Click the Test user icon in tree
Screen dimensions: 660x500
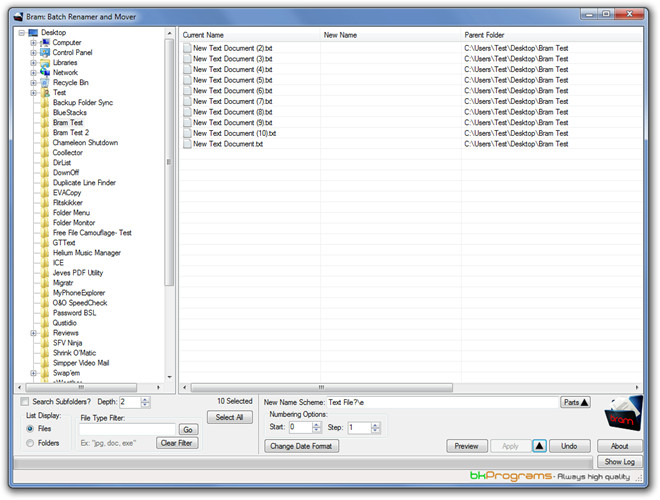click(x=46, y=93)
